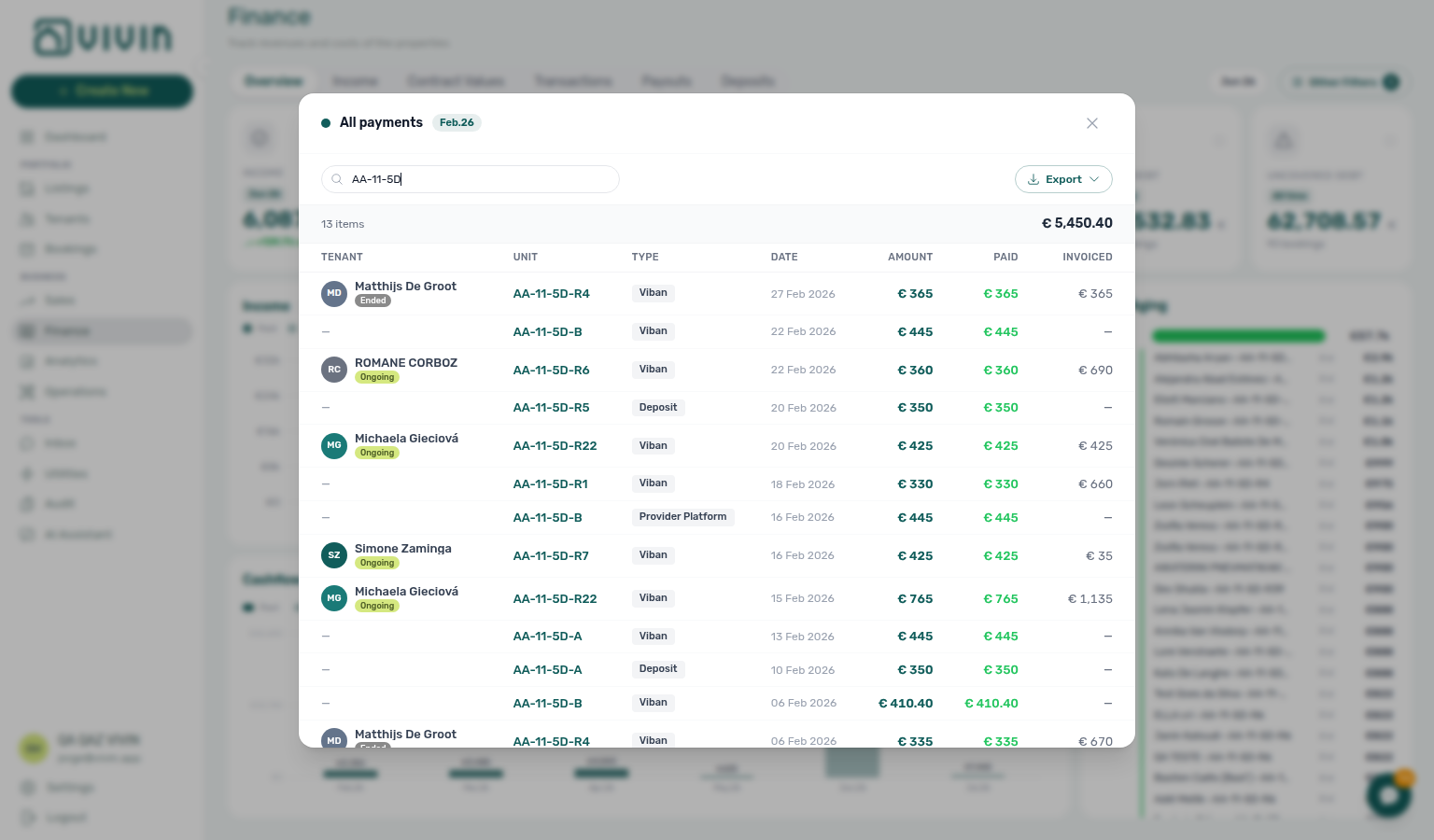The image size is (1434, 840).
Task: Click the AA-11-5D search field
Action: [471, 179]
